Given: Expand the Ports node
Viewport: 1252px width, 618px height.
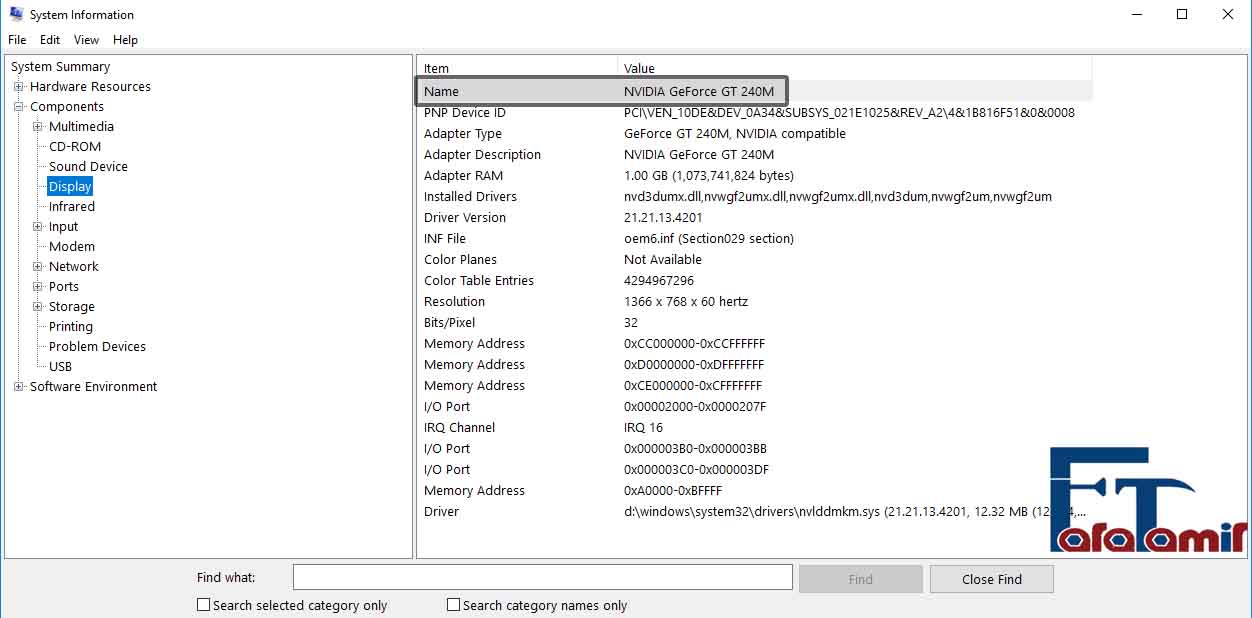Looking at the screenshot, I should click(38, 287).
